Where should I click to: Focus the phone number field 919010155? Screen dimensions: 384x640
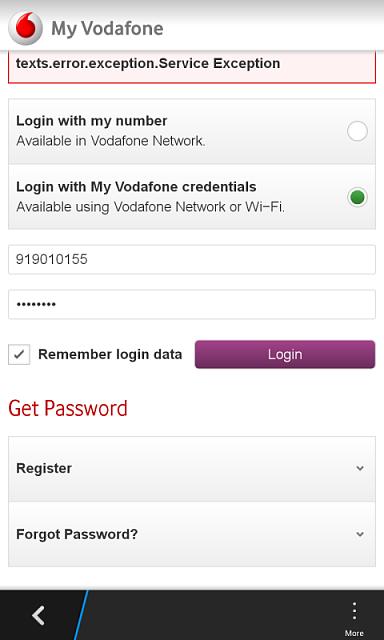(x=192, y=260)
